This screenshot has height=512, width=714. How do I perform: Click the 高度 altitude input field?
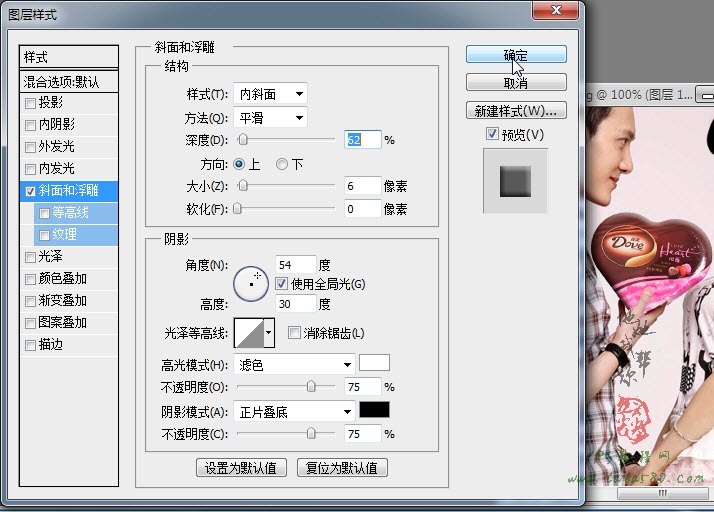[296, 304]
